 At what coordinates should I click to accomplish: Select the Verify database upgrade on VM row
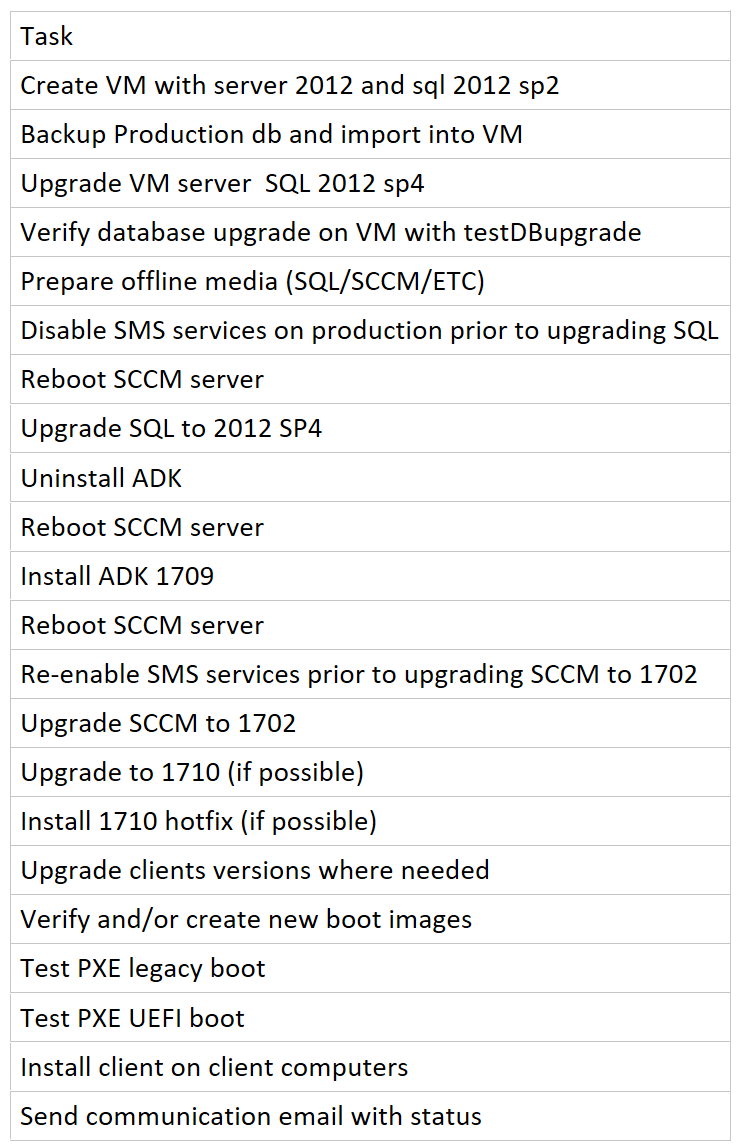(x=370, y=232)
